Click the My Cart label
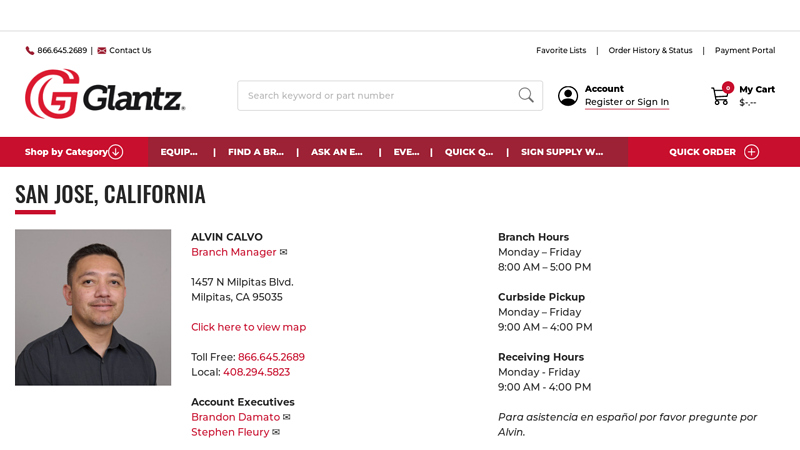Image resolution: width=800 pixels, height=450 pixels. click(x=757, y=89)
